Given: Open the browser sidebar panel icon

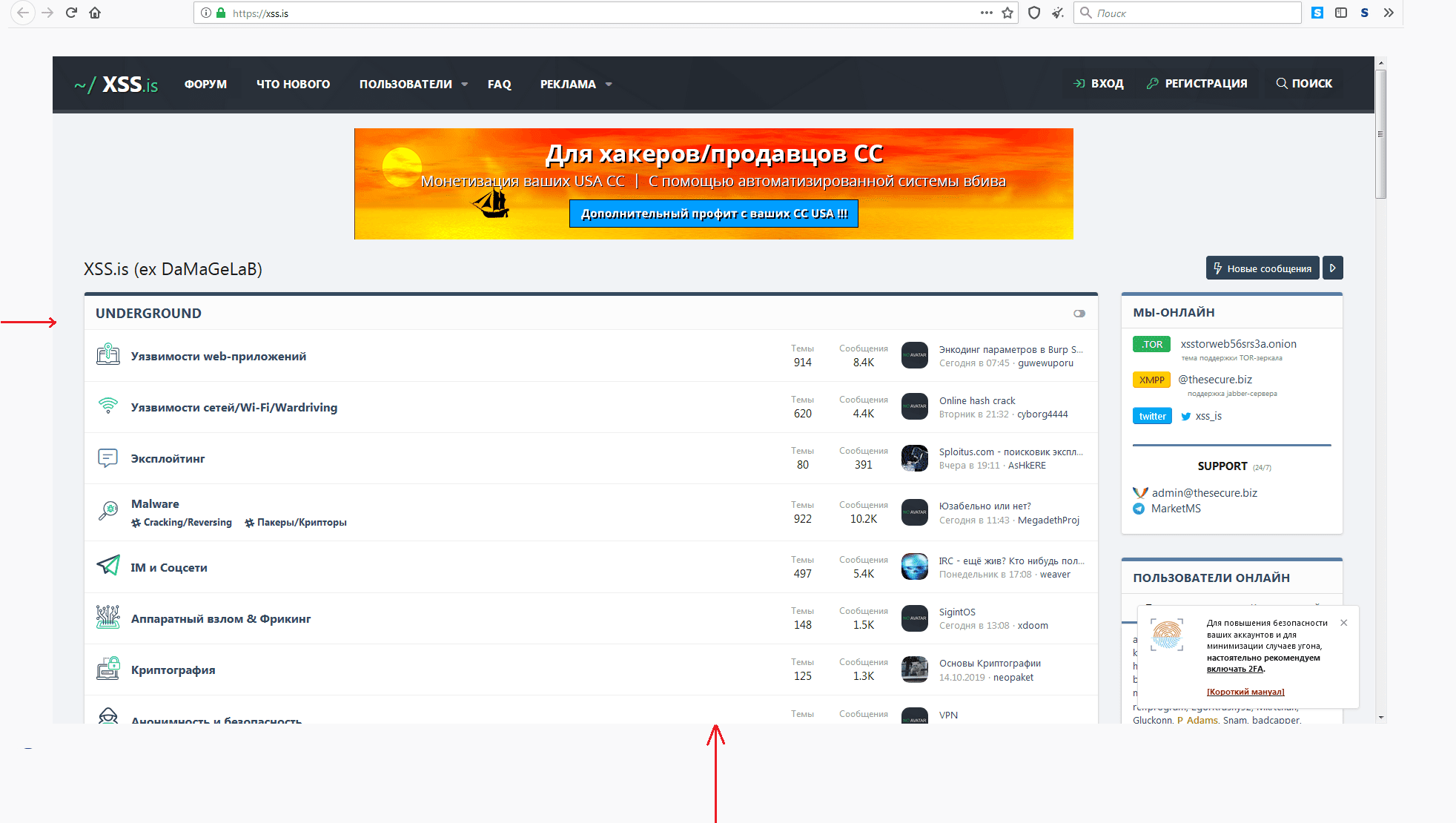Looking at the screenshot, I should pos(1341,13).
